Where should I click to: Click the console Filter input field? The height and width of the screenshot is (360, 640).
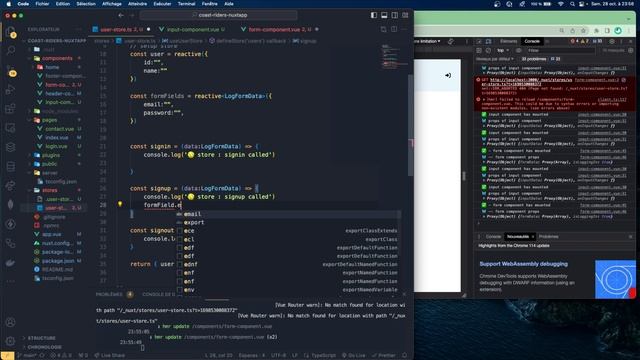click(x=561, y=51)
